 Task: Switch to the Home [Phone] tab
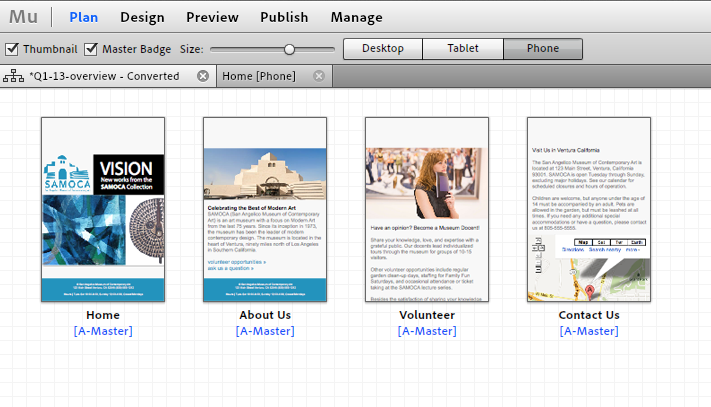(x=274, y=76)
